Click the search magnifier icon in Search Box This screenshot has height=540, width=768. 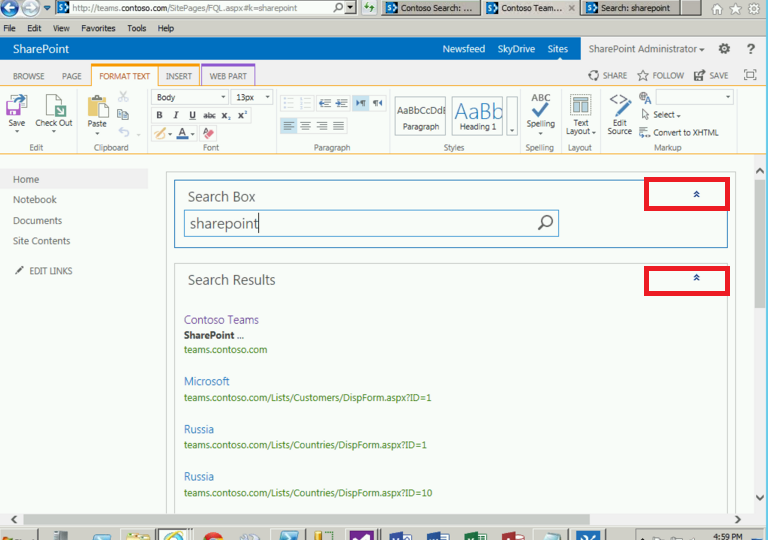545,222
